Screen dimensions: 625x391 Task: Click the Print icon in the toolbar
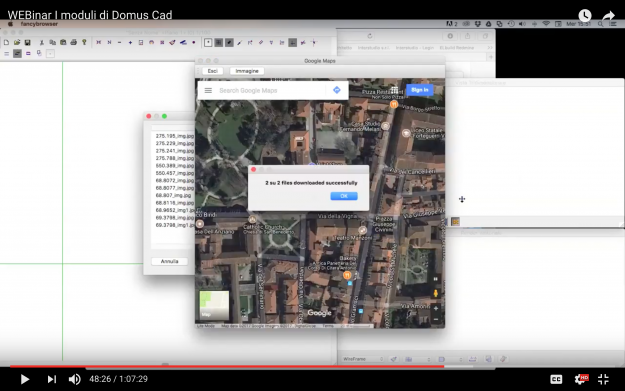pyautogui.click(x=73, y=42)
